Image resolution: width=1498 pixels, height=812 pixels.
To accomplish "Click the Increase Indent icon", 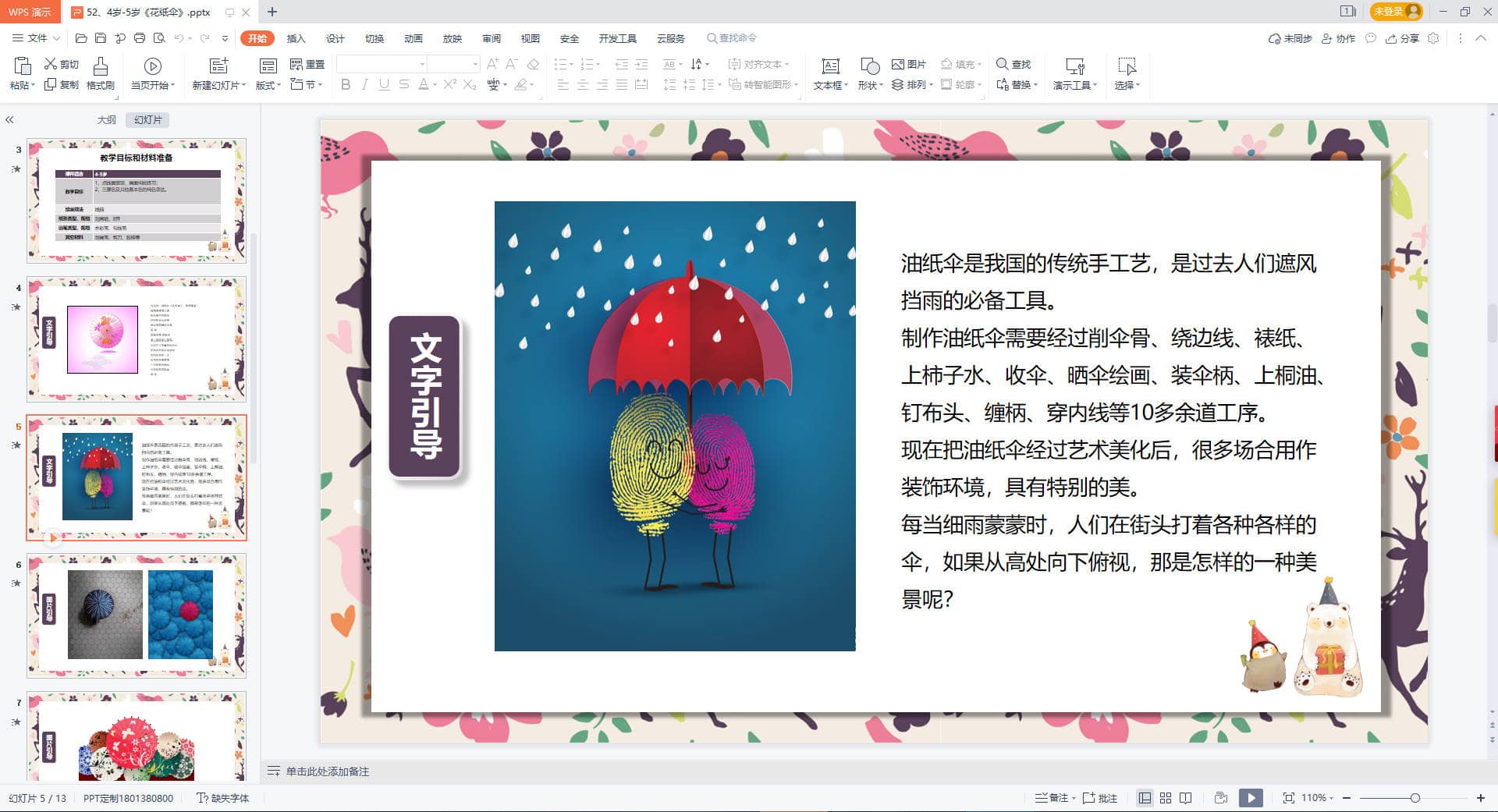I will coord(641,64).
